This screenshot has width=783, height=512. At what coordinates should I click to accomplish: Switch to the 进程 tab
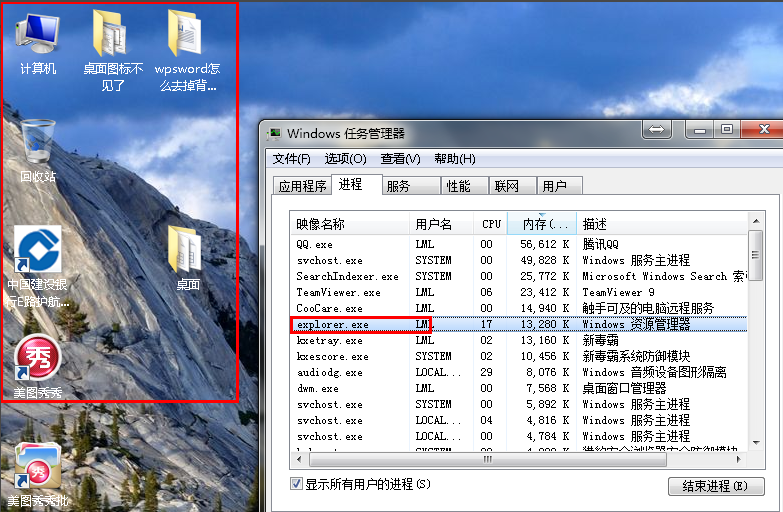(x=357, y=184)
